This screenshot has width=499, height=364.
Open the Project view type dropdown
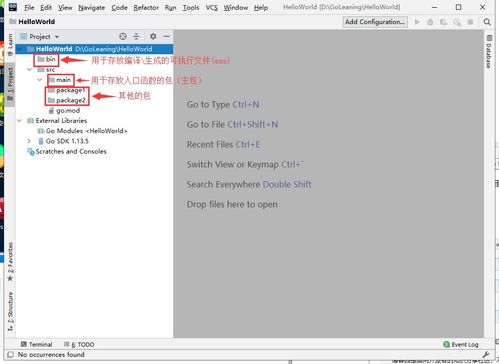(x=40, y=36)
